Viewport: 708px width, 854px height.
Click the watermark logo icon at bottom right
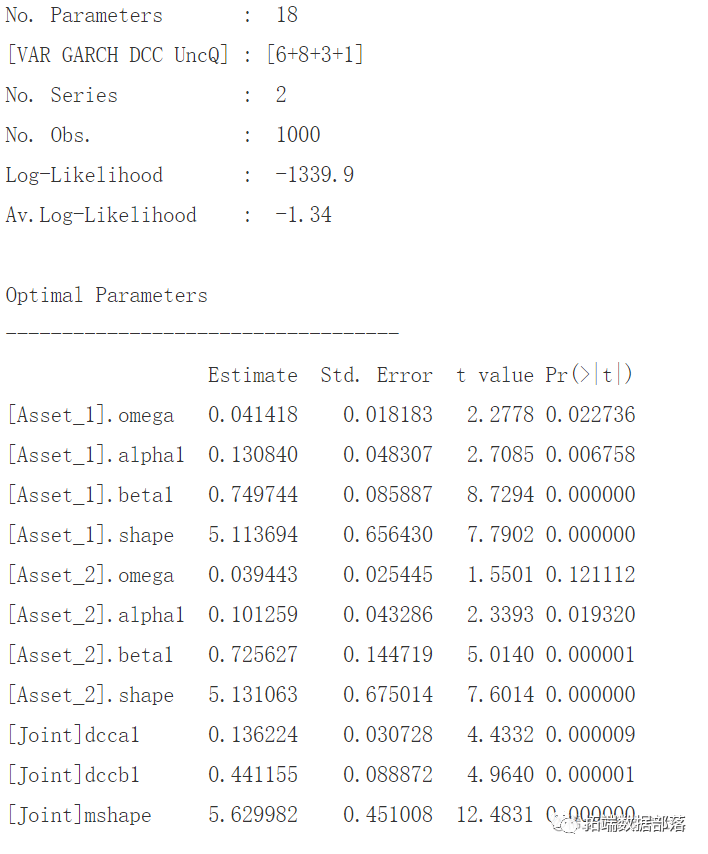tap(569, 824)
